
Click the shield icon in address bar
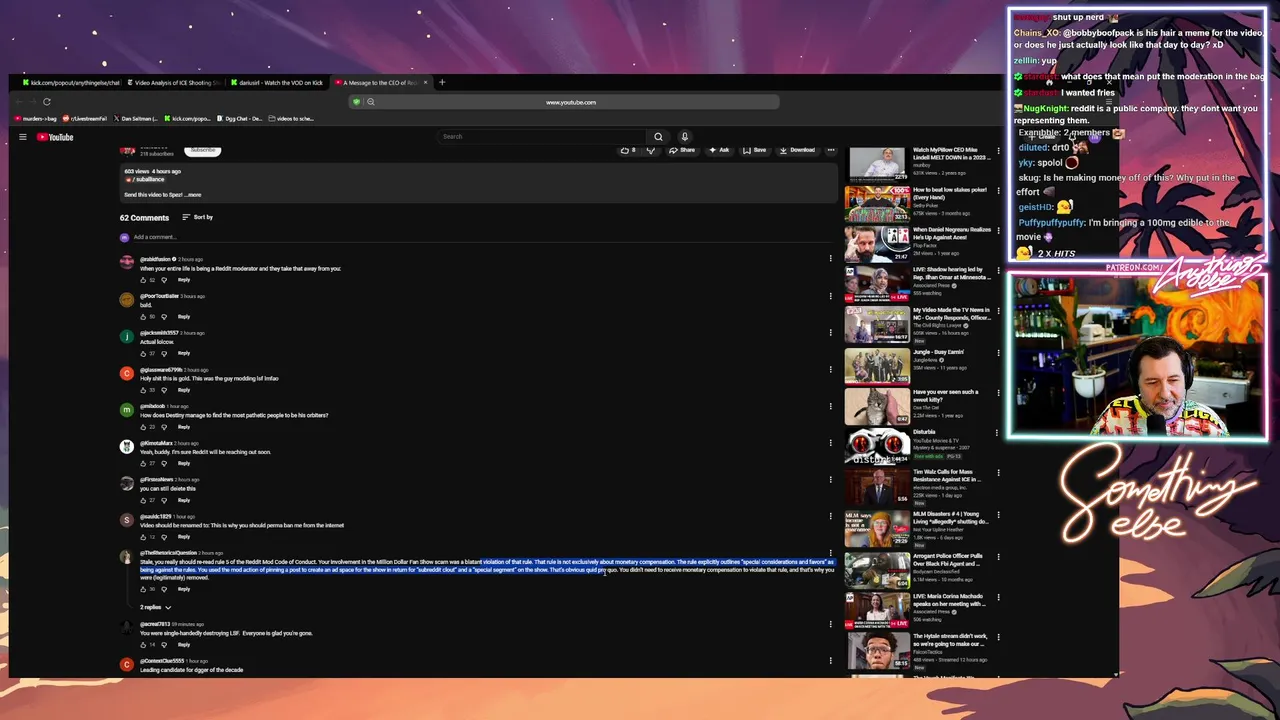pos(356,102)
